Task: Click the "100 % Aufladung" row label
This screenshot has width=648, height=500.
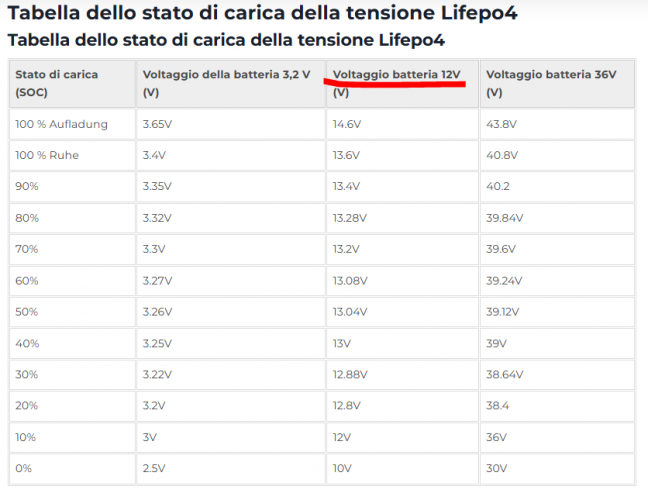Action: pyautogui.click(x=62, y=124)
